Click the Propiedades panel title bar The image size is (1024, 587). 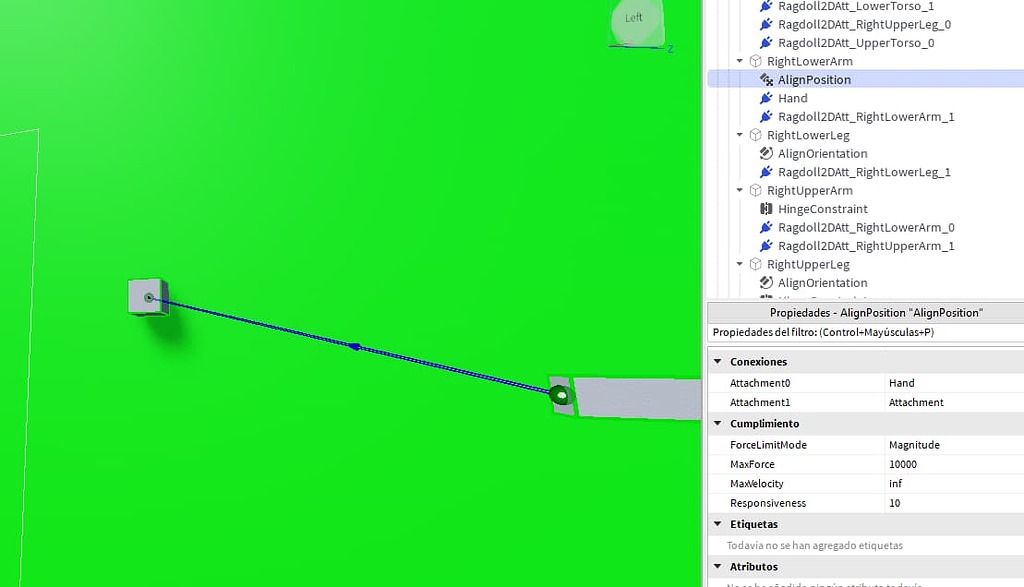point(866,313)
